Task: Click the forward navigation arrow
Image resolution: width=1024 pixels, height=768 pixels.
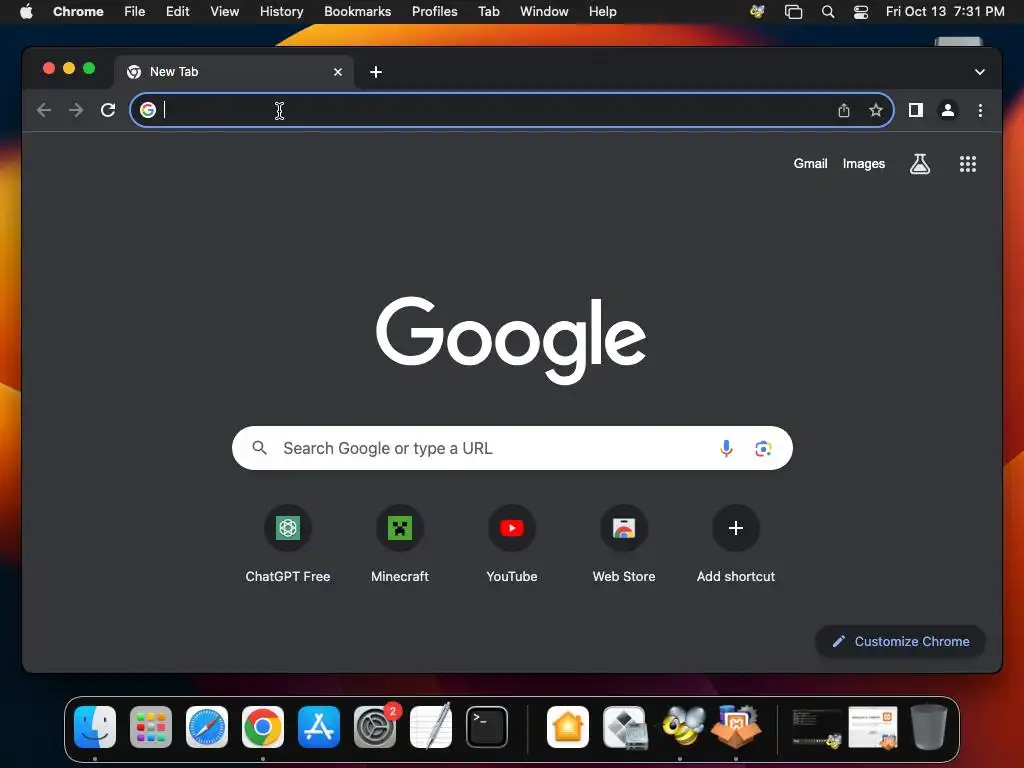Action: click(x=76, y=110)
